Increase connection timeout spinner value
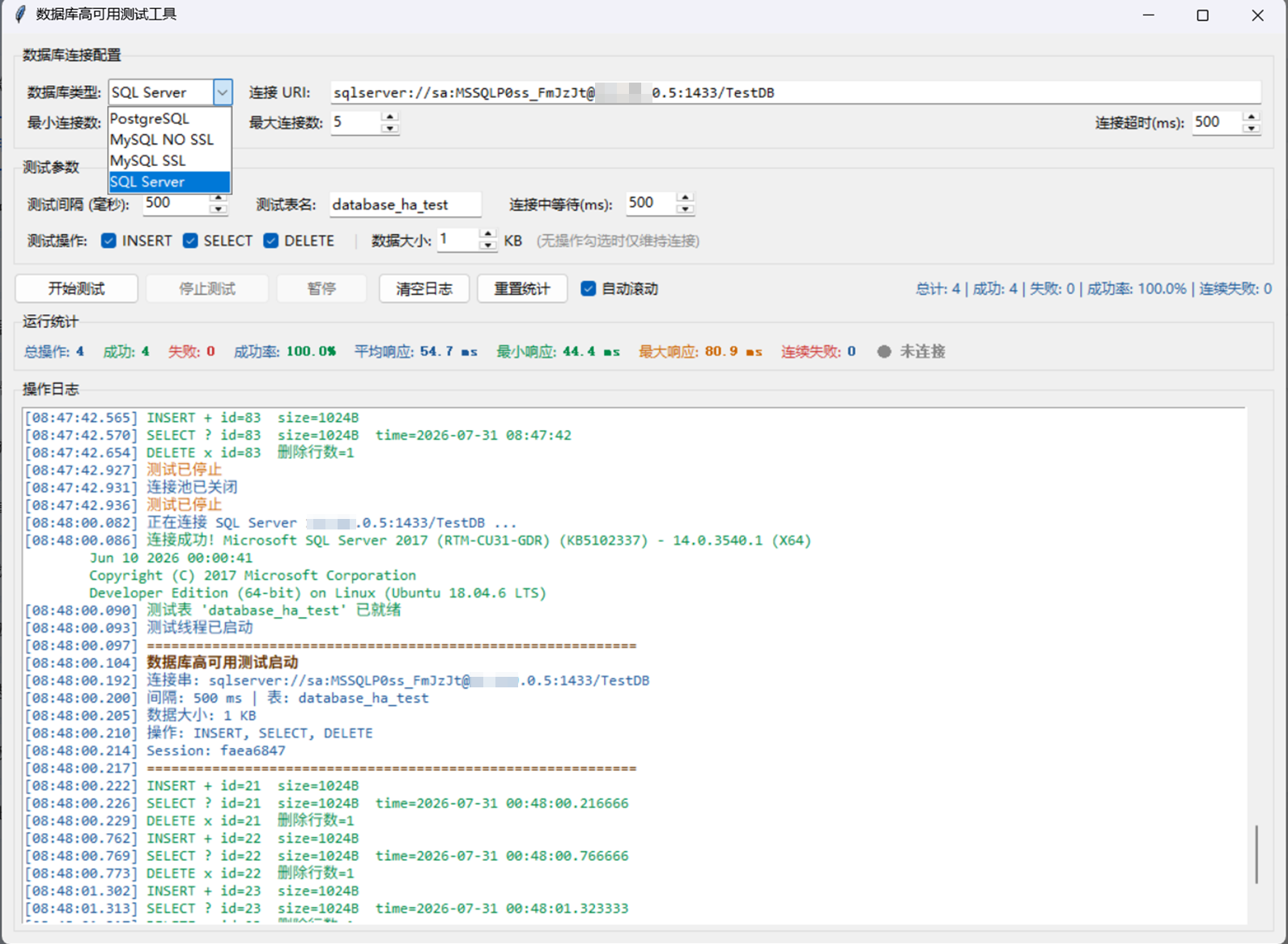 click(x=1252, y=117)
